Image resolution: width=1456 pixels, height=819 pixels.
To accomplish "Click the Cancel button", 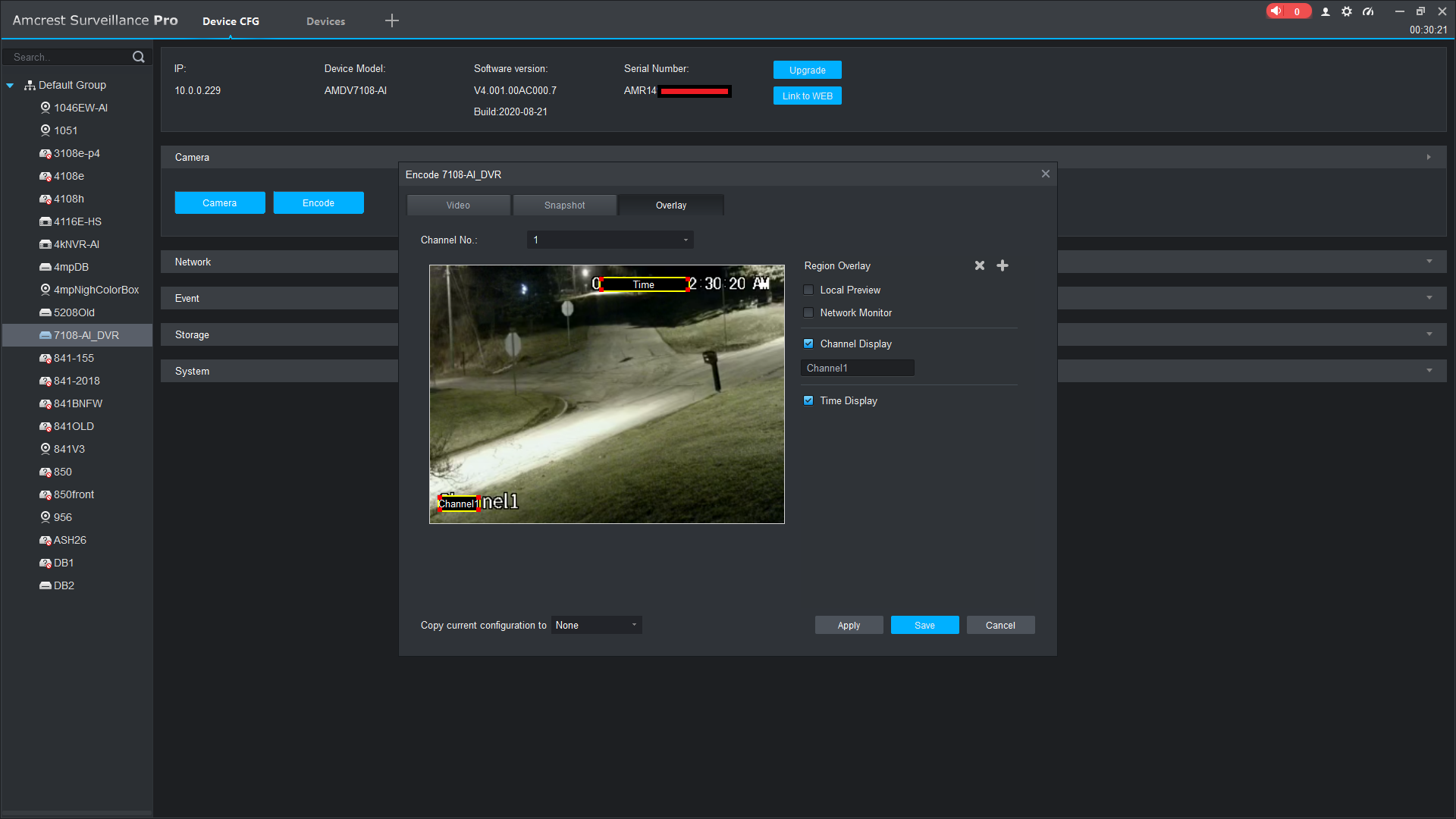I will coord(1001,625).
